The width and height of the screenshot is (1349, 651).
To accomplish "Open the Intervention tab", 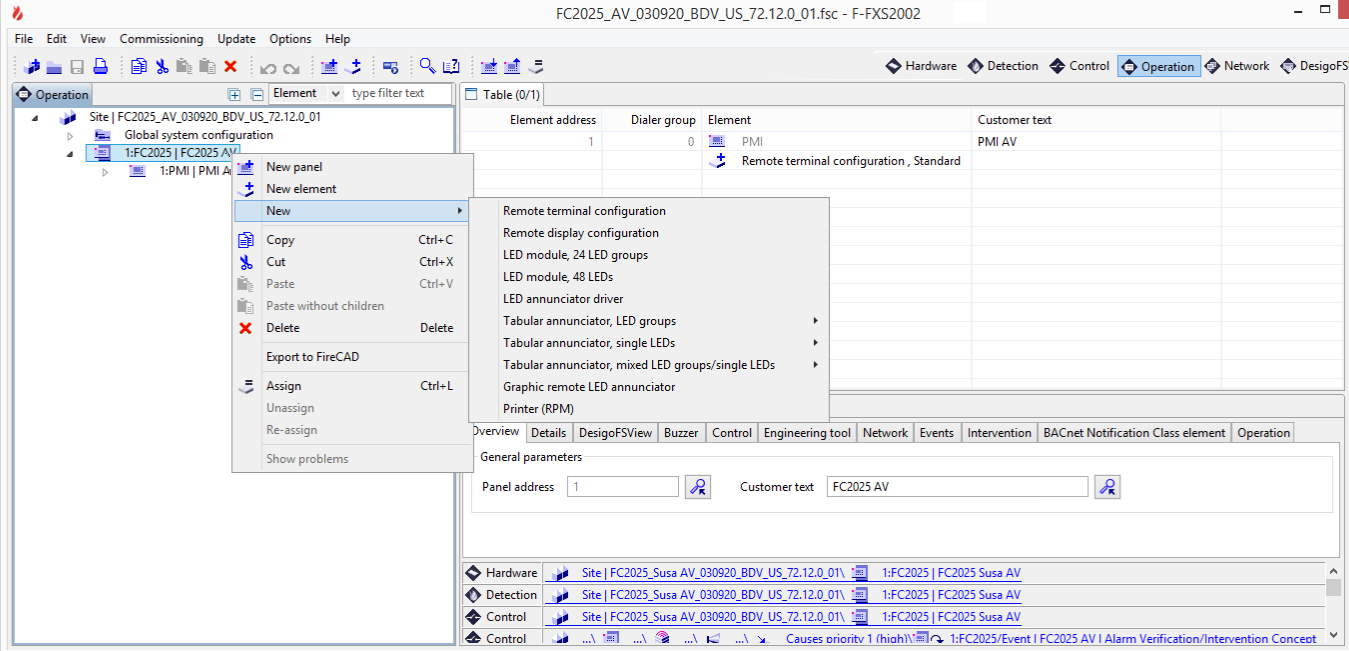I will pos(999,433).
